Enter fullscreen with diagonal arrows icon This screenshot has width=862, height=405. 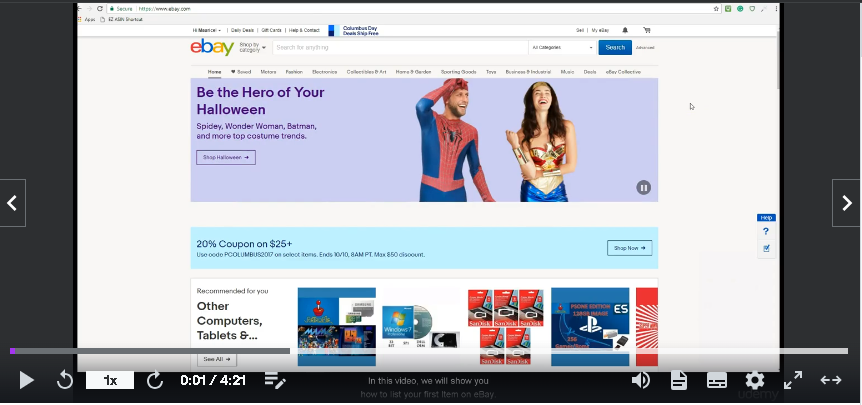[792, 380]
